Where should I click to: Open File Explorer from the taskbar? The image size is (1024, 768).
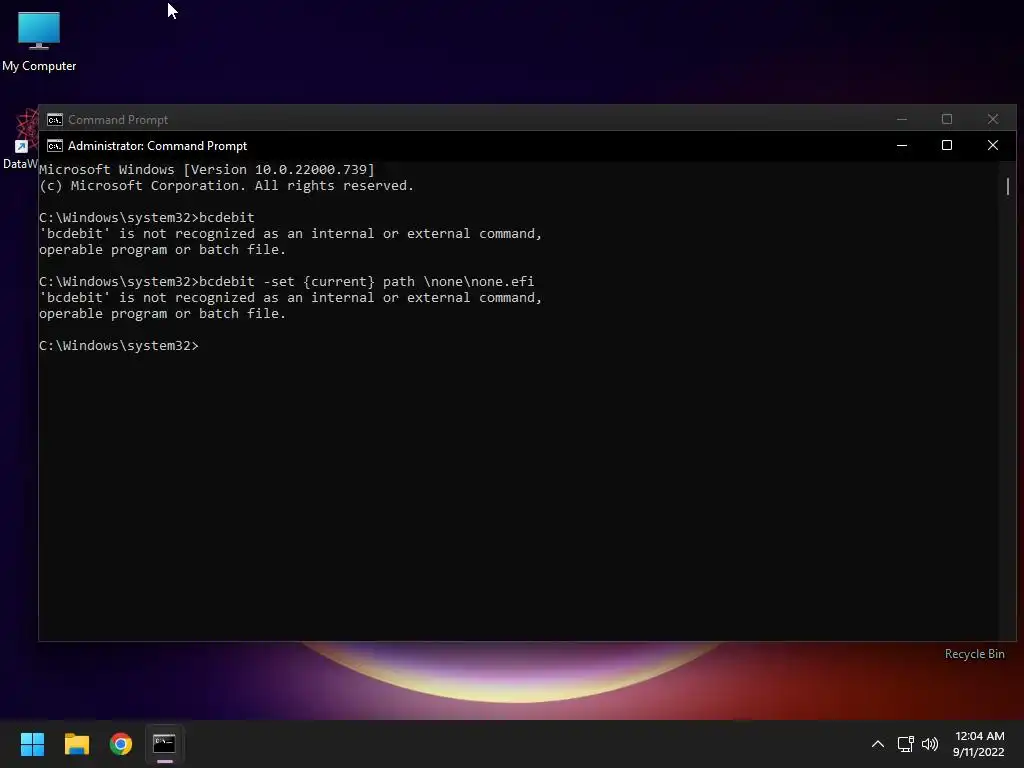pos(76,744)
